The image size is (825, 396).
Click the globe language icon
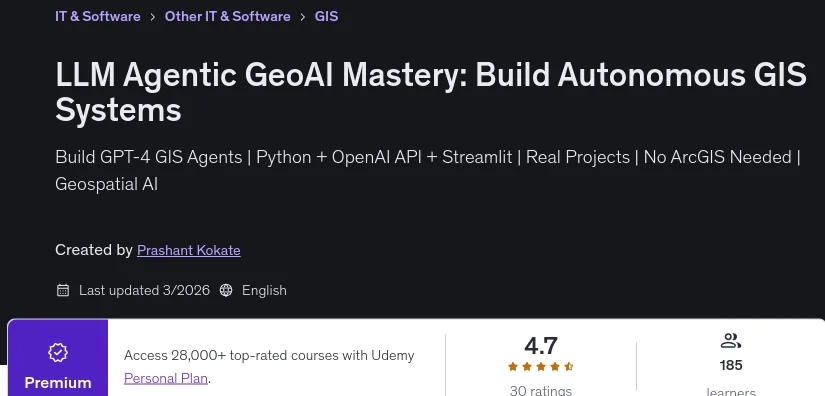point(226,290)
